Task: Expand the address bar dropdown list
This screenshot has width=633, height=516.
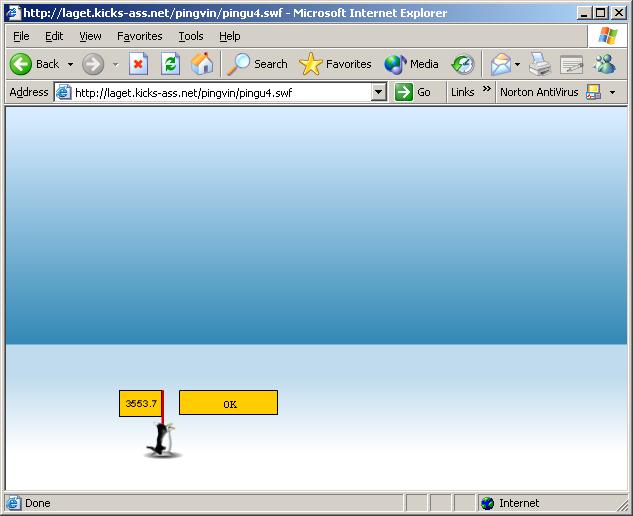Action: (379, 92)
